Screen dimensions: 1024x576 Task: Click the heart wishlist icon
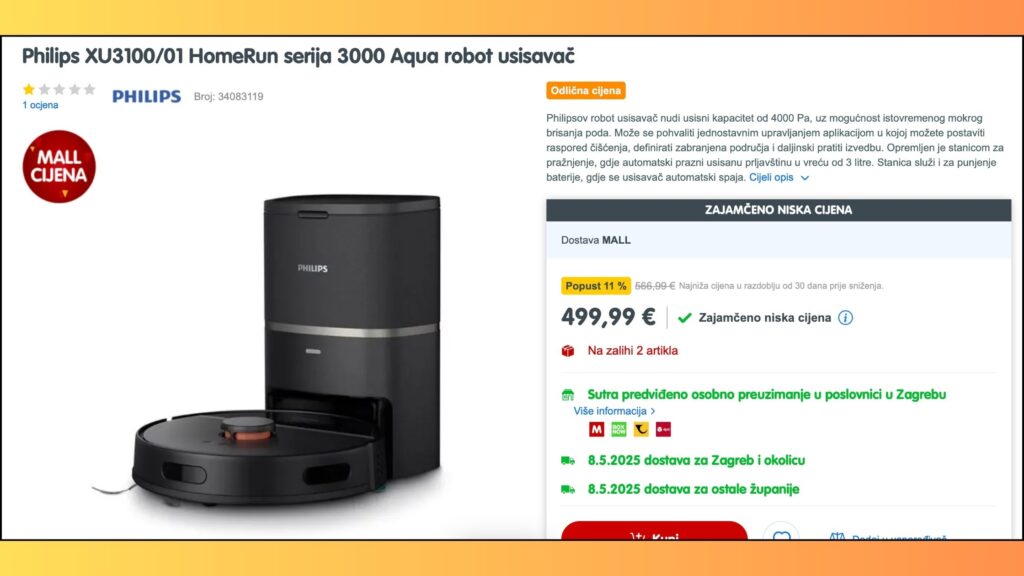tap(781, 536)
